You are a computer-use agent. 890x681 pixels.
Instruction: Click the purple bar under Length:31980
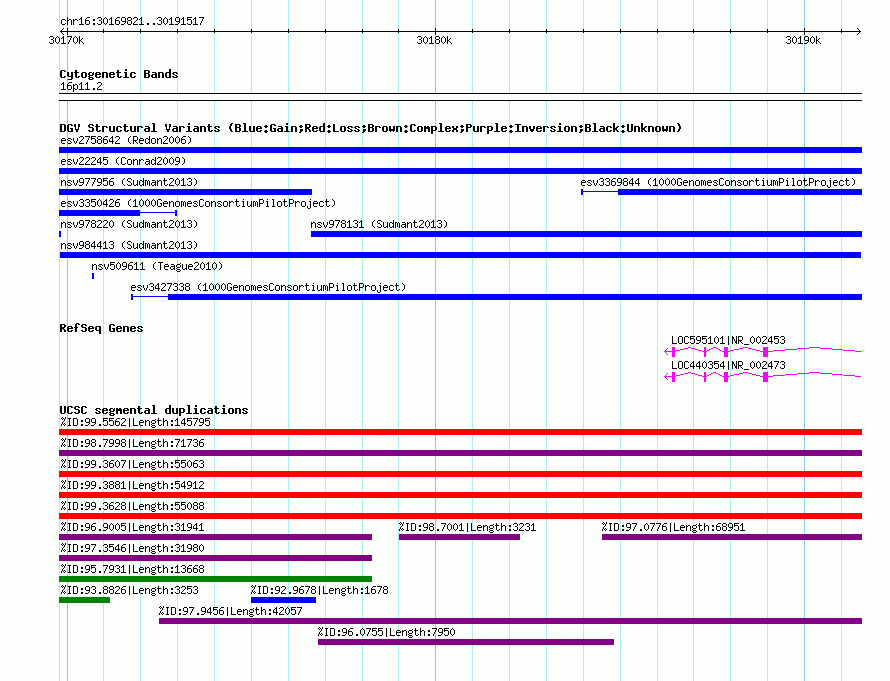click(x=216, y=558)
